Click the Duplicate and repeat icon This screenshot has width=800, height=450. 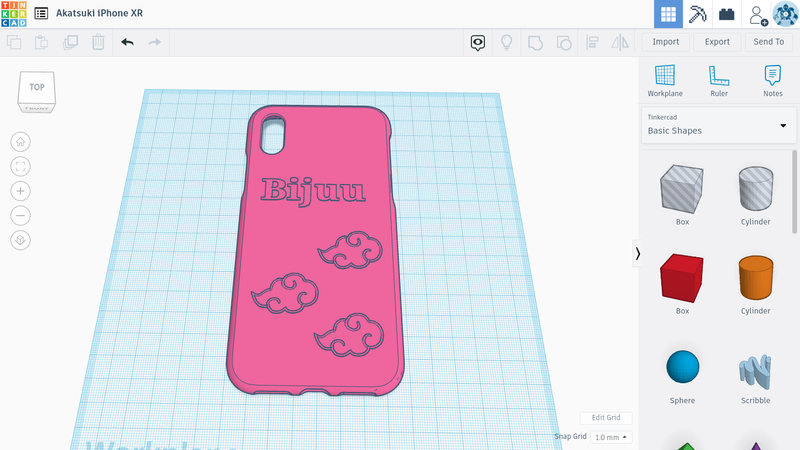coord(70,42)
